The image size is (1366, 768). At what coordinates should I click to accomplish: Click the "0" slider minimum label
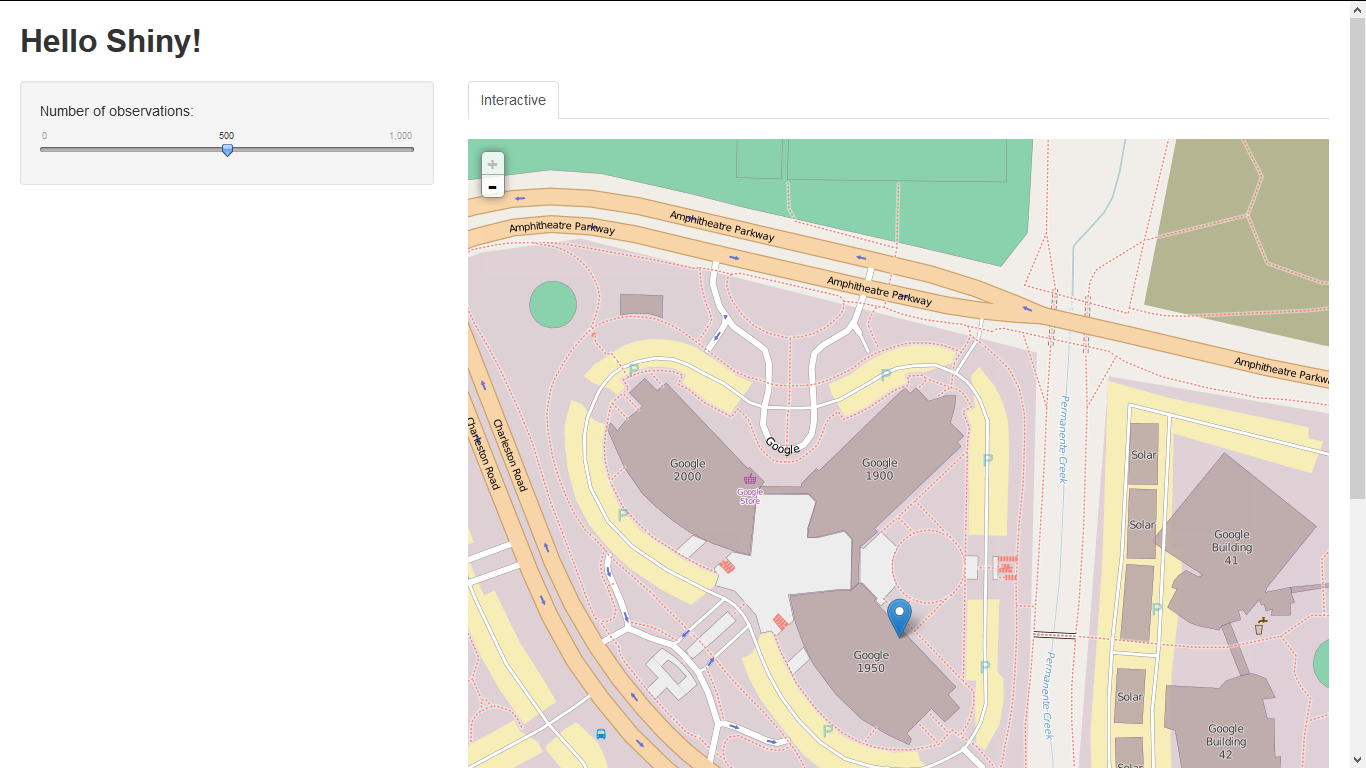click(x=44, y=136)
